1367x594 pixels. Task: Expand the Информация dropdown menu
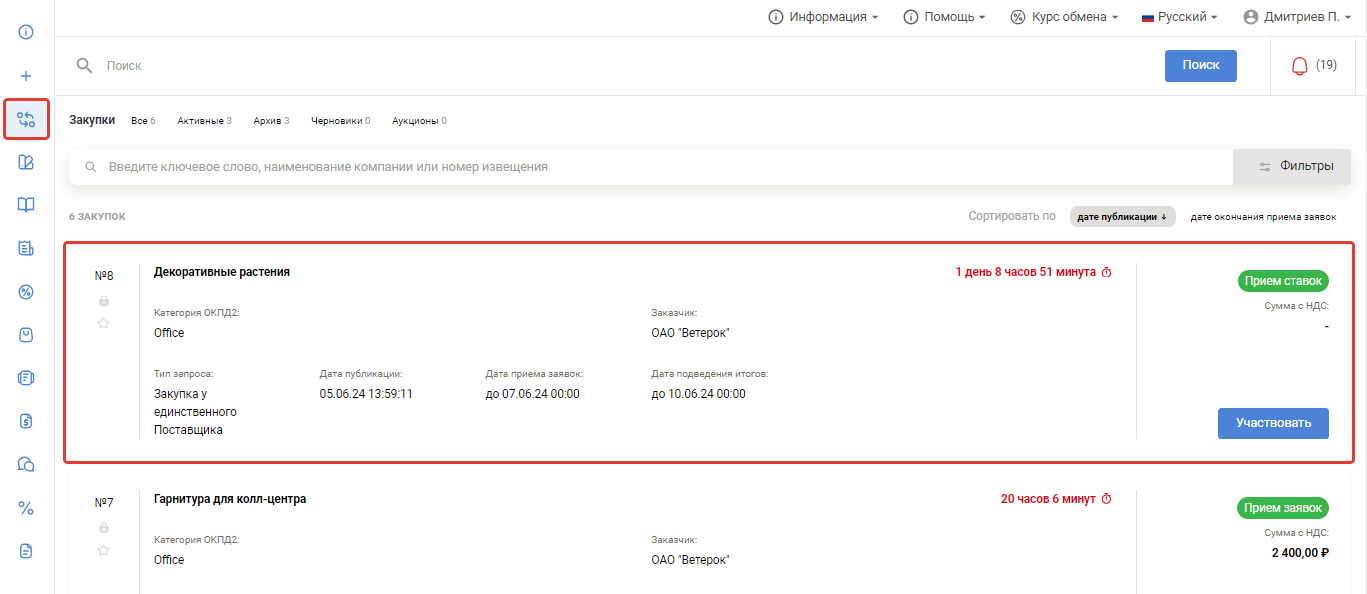pyautogui.click(x=823, y=17)
